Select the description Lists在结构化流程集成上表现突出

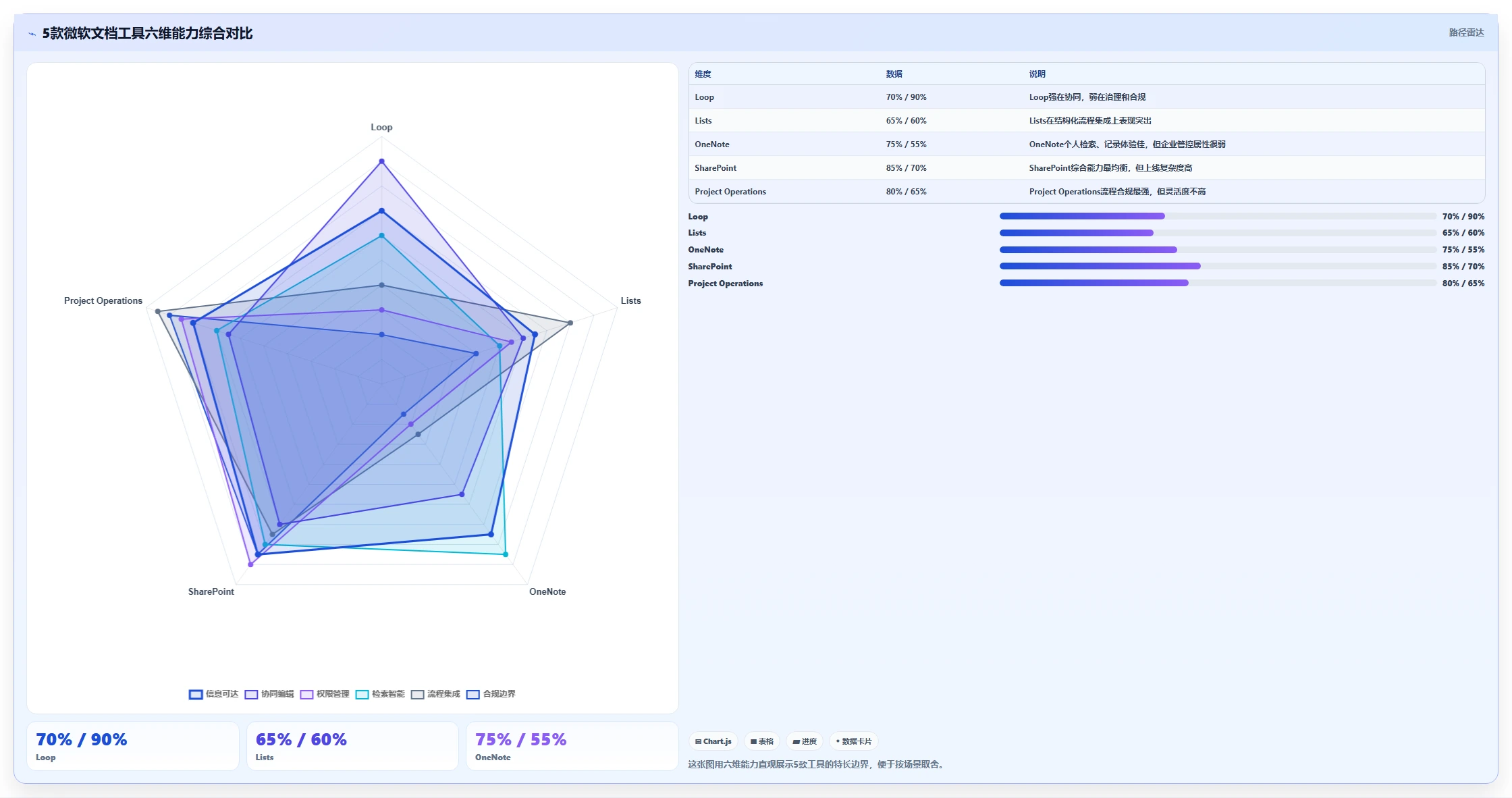tap(1090, 121)
